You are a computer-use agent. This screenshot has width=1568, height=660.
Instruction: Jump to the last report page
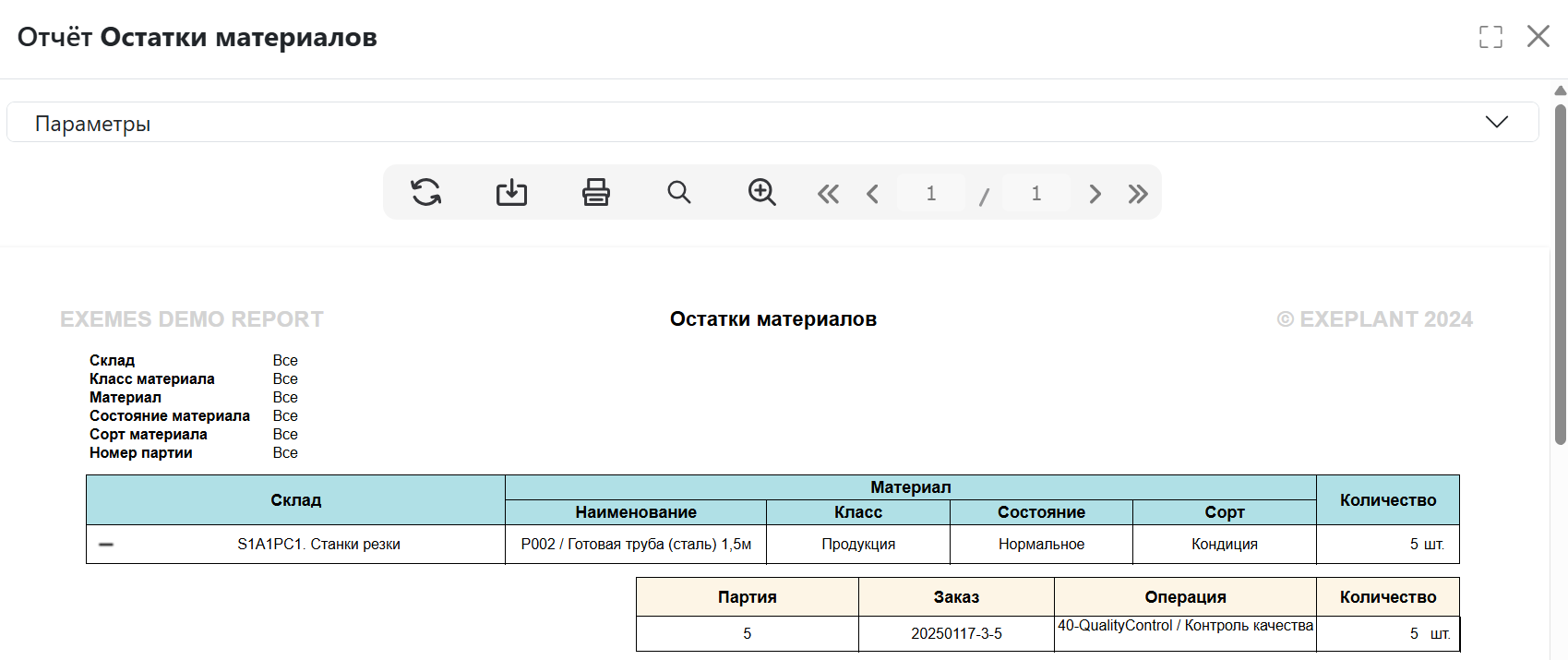click(1138, 194)
